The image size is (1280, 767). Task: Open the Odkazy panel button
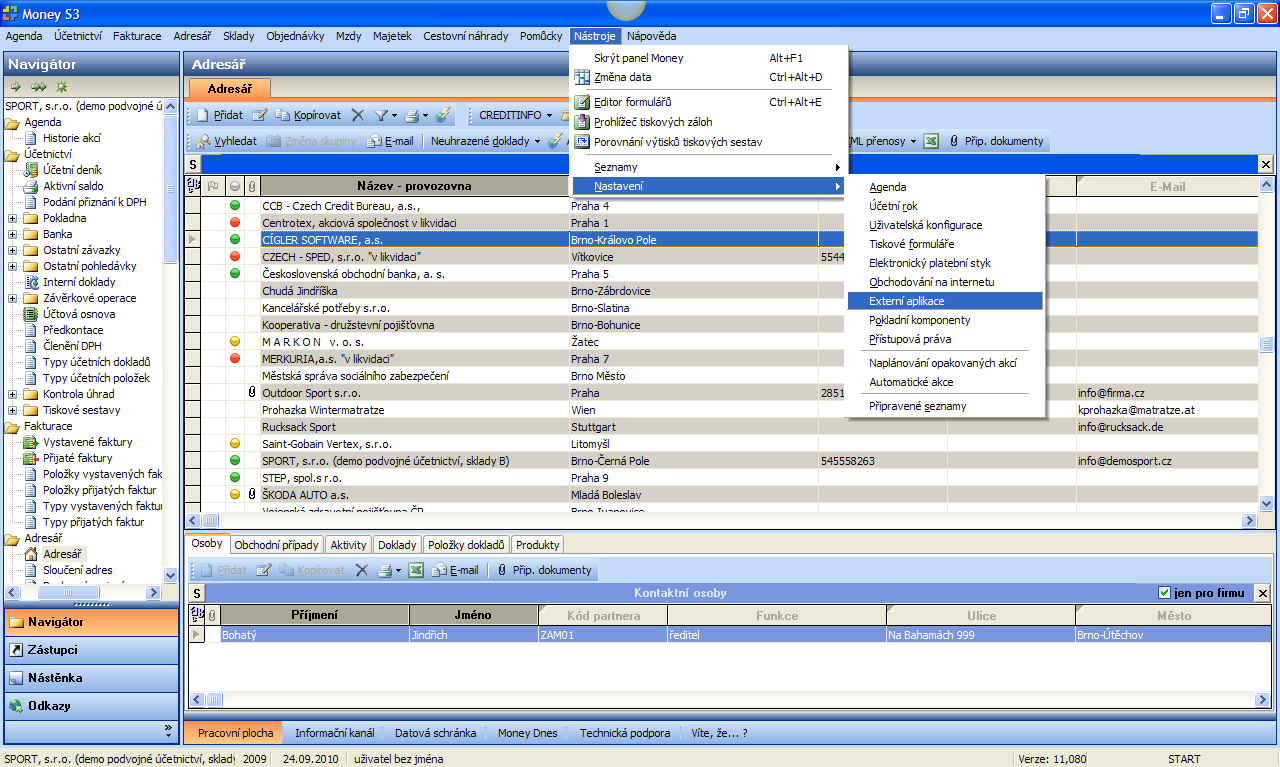tap(90, 706)
